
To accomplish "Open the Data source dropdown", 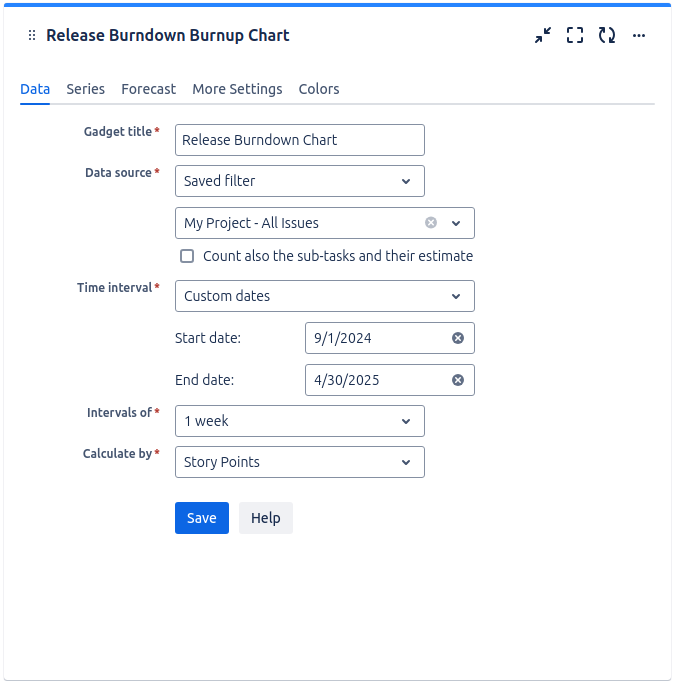I will (299, 181).
